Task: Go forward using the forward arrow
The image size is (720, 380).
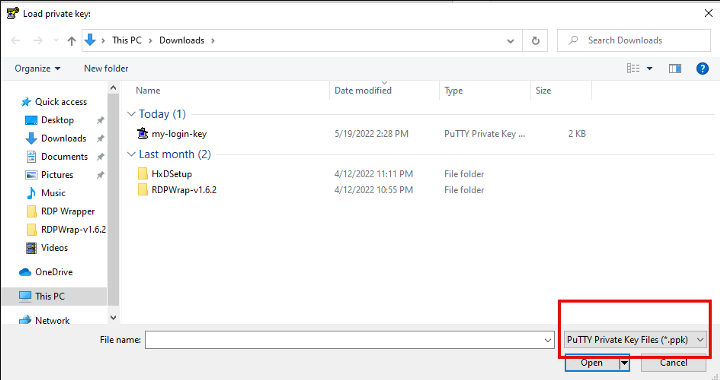Action: pos(38,40)
